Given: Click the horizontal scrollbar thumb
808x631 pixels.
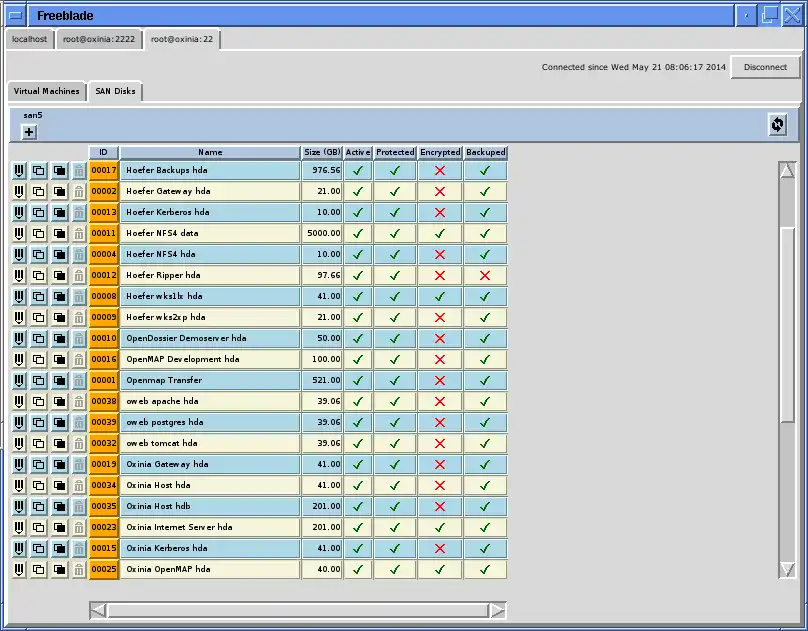Looking at the screenshot, I should (x=298, y=610).
